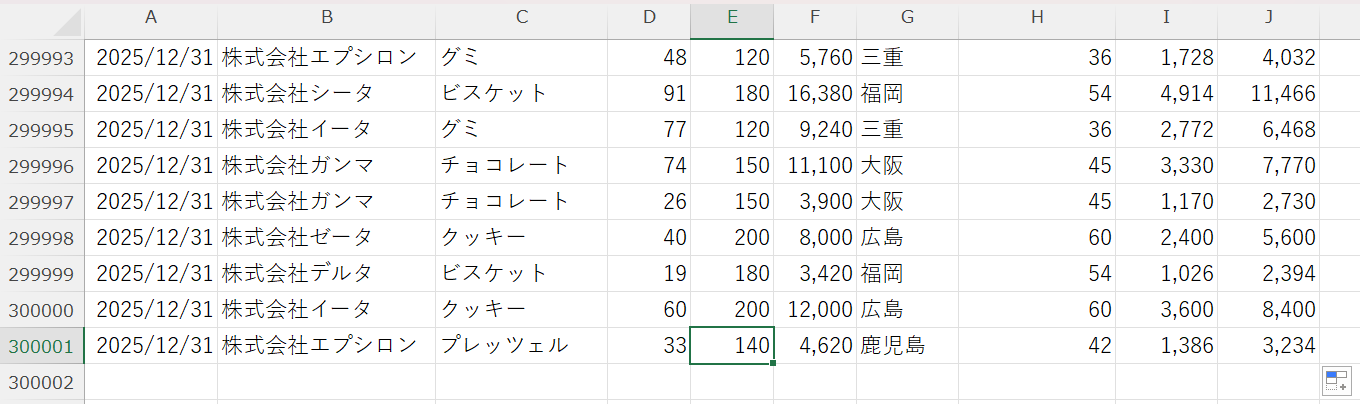Image resolution: width=1360 pixels, height=404 pixels.
Task: Click the 株式会社シータ cell
Action: click(x=325, y=94)
